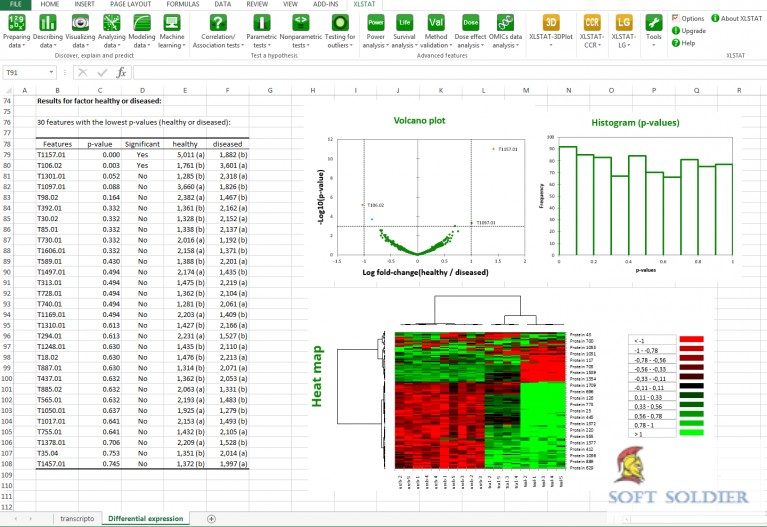Click the Select All corner triangle
This screenshot has height=527, width=767.
pyautogui.click(x=7, y=90)
